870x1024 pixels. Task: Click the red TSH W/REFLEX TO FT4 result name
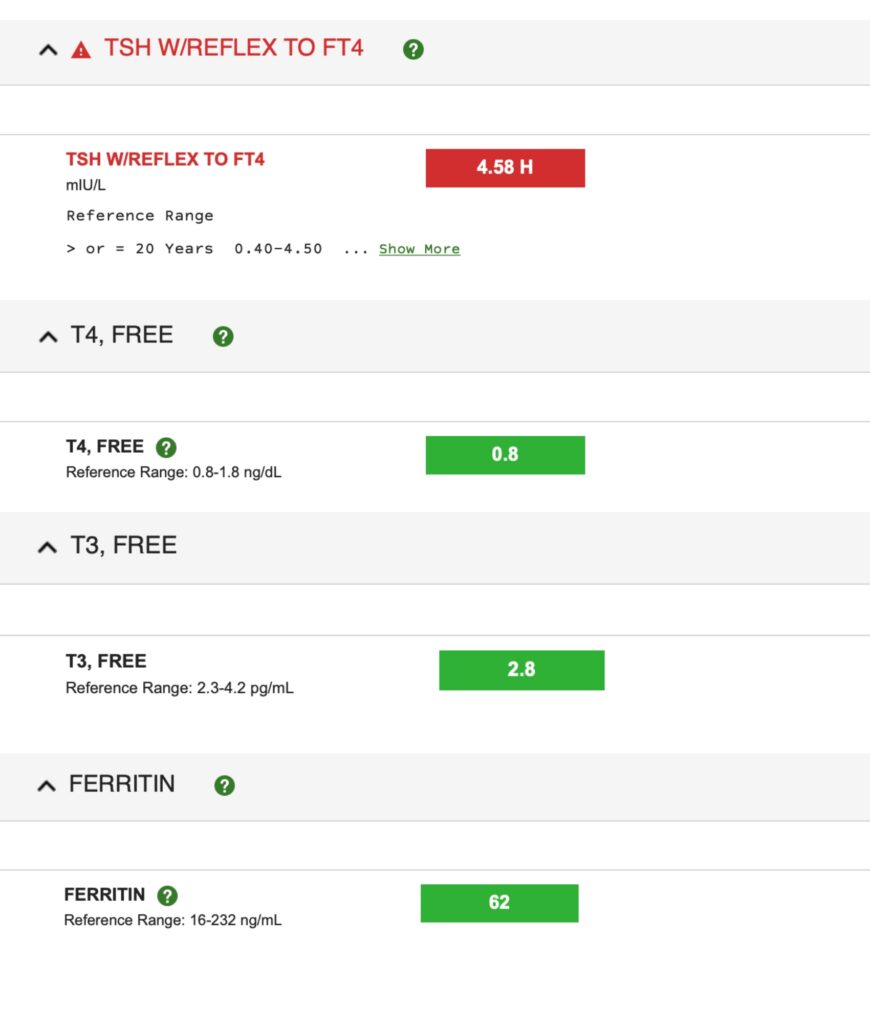tap(165, 159)
